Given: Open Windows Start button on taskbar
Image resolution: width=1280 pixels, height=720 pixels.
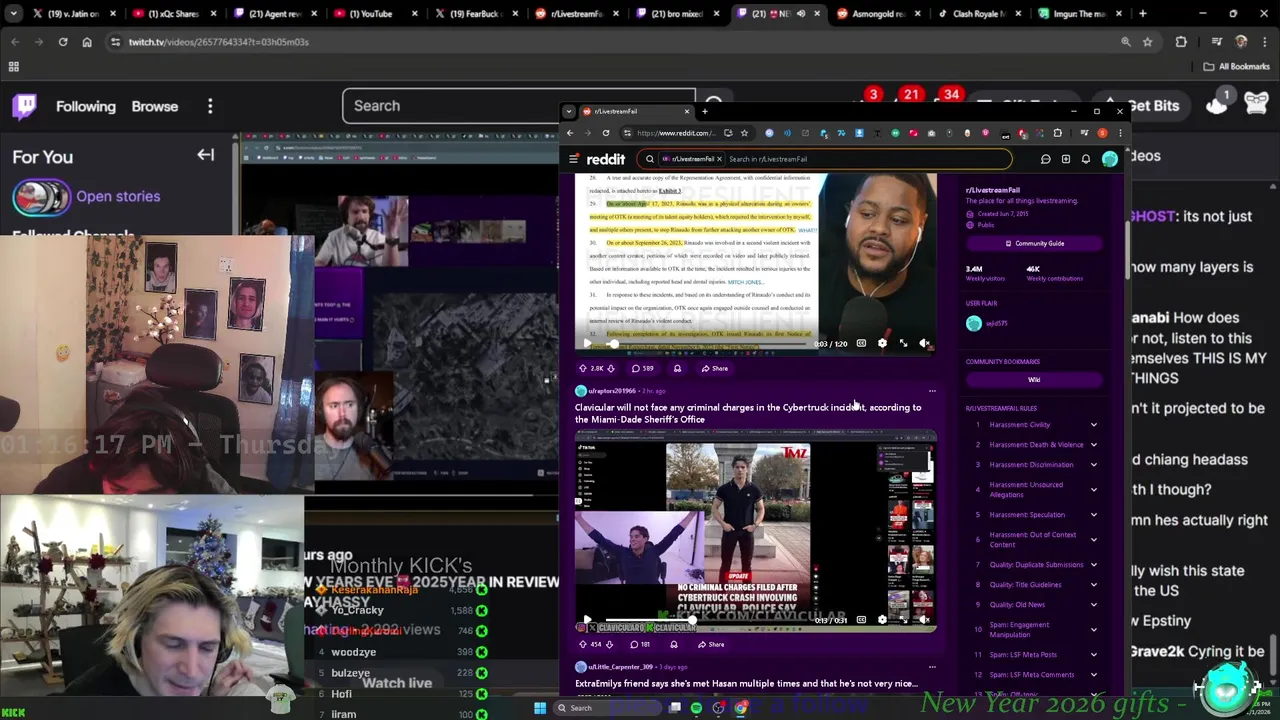Looking at the screenshot, I should 540,708.
